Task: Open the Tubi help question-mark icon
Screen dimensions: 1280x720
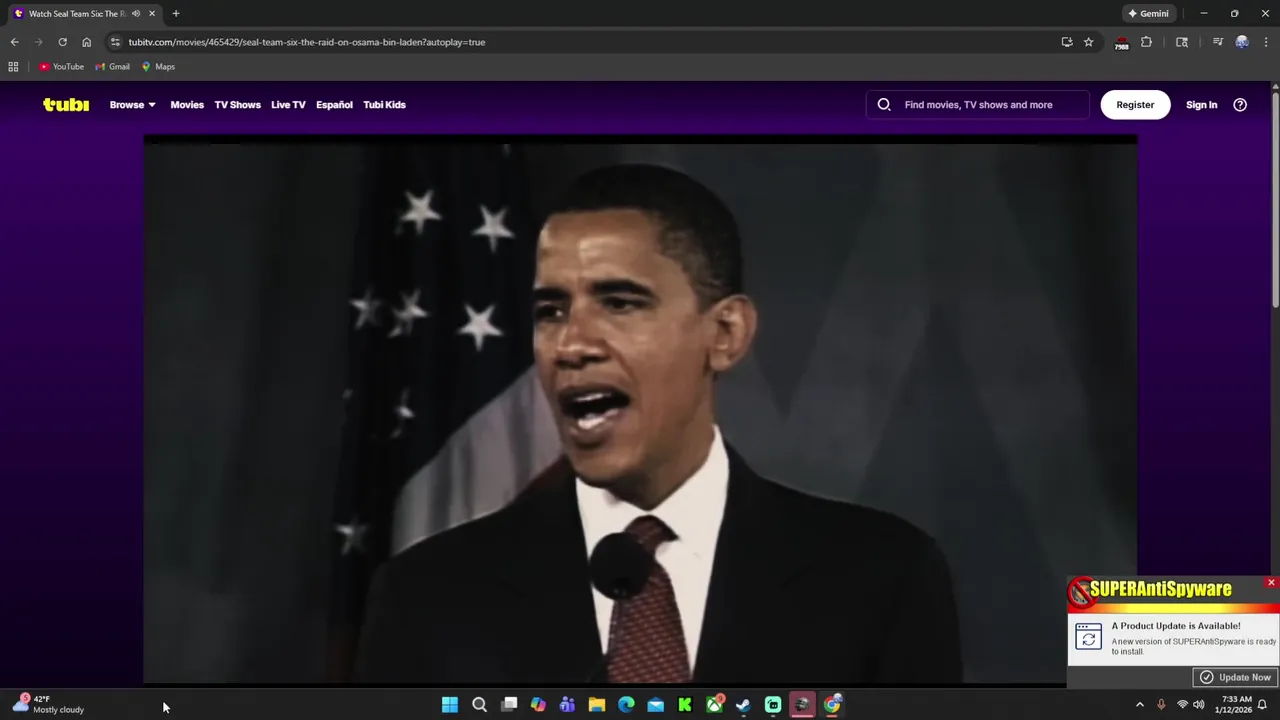Action: point(1240,104)
